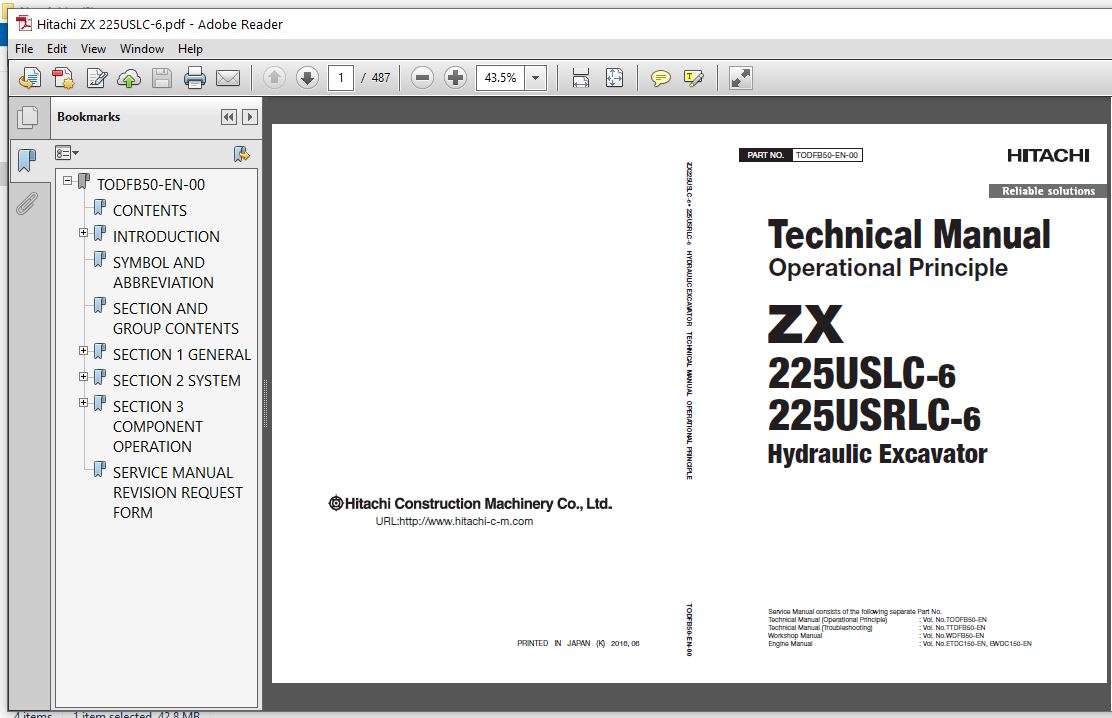This screenshot has width=1112, height=718.
Task: Click the Save file floppy icon
Action: [x=162, y=78]
